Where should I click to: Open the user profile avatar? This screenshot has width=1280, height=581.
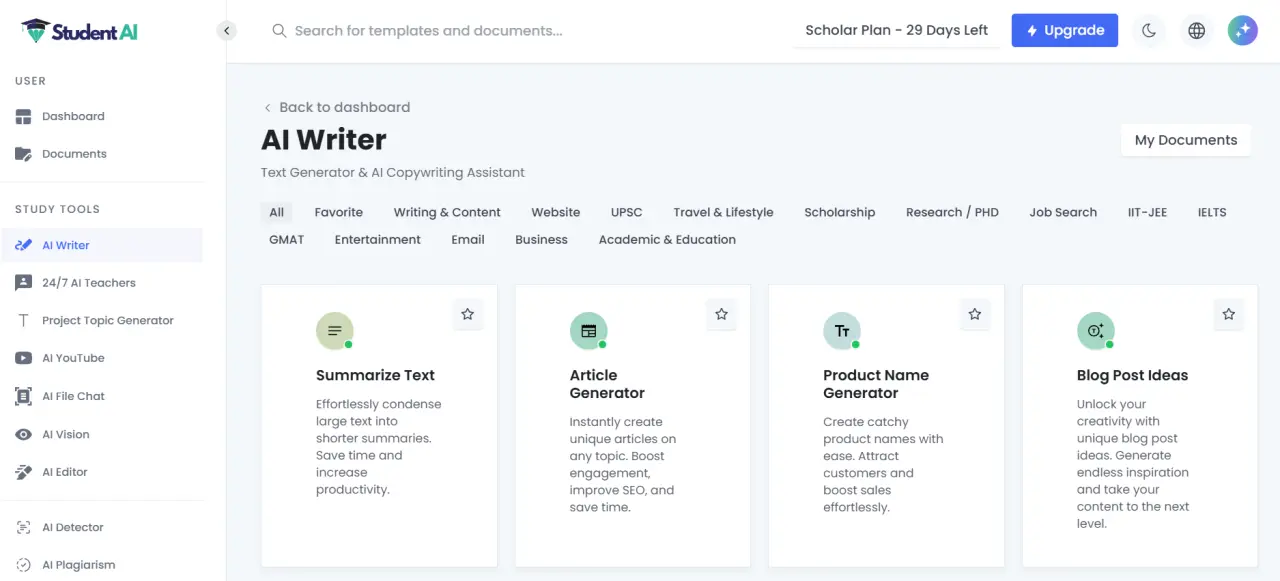1243,30
